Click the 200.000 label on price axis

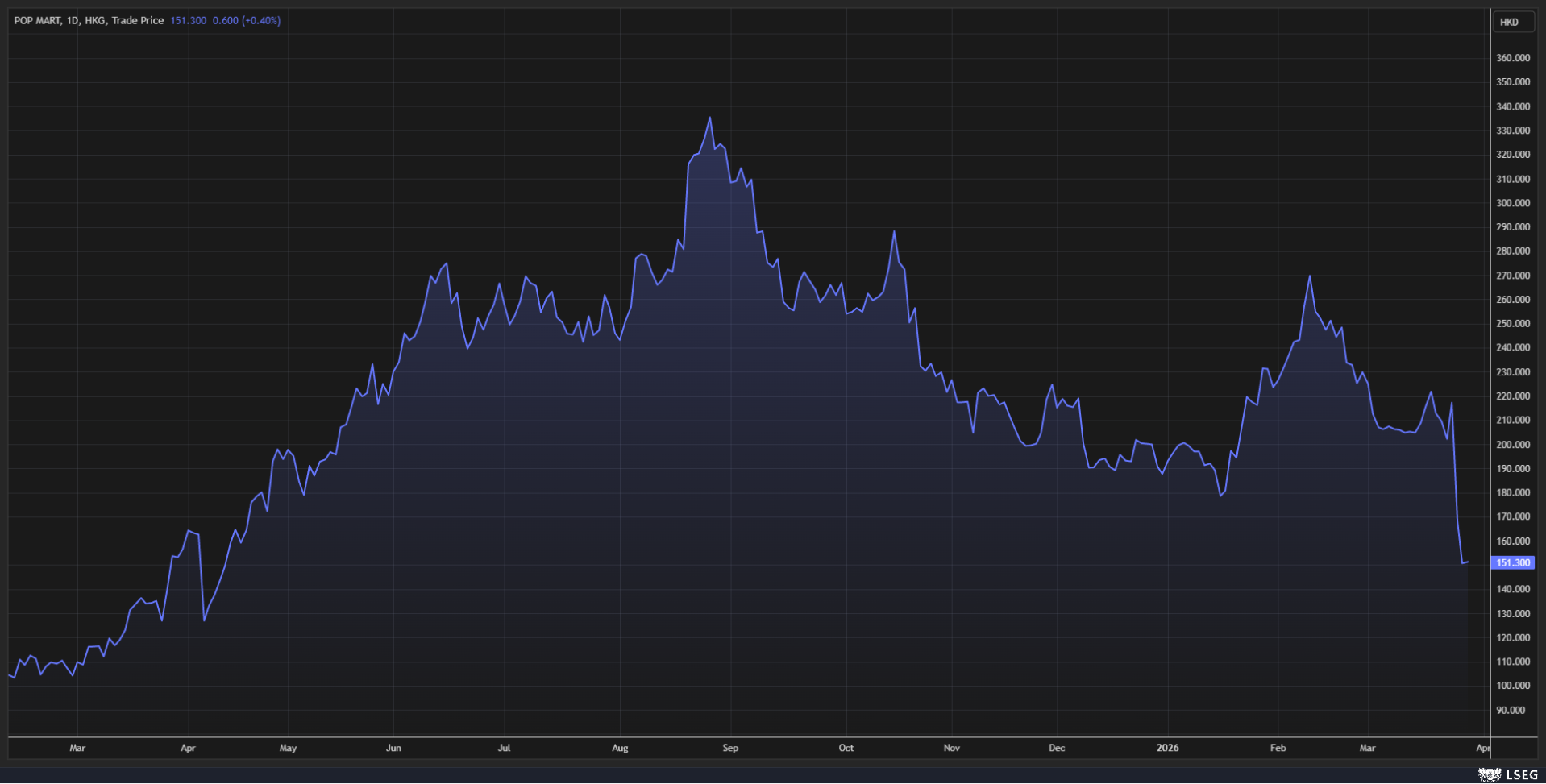point(1512,445)
